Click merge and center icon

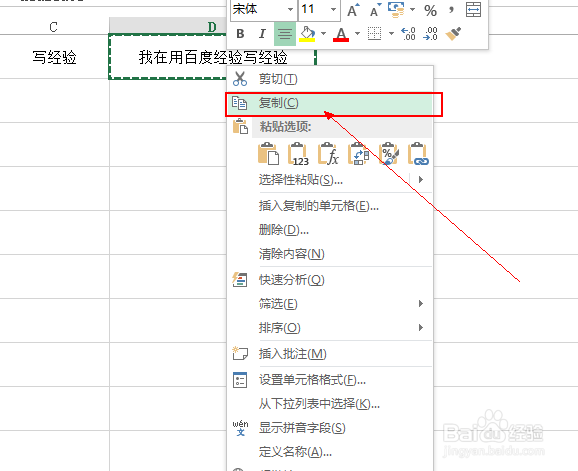click(x=473, y=10)
